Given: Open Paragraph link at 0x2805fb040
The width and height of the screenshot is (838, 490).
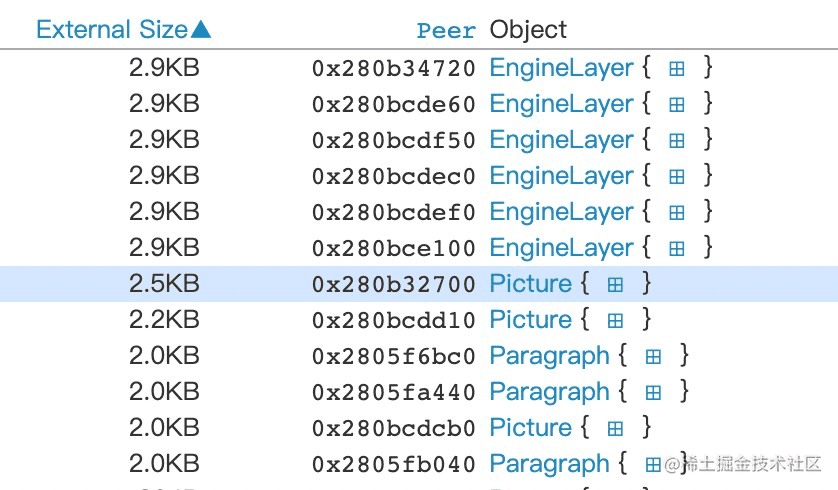Looking at the screenshot, I should click(x=549, y=464).
